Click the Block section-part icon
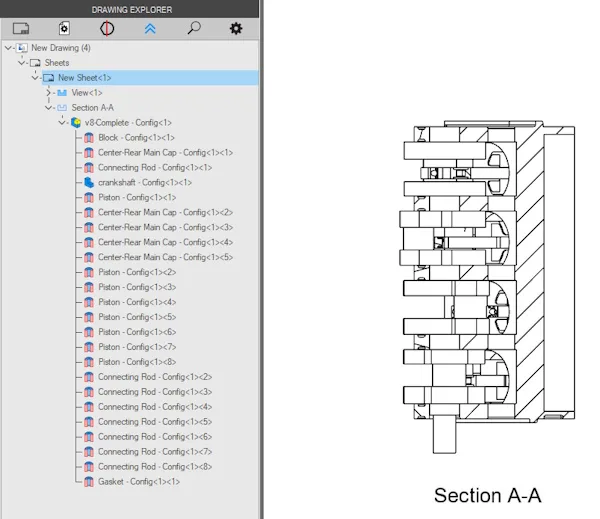 click(89, 138)
